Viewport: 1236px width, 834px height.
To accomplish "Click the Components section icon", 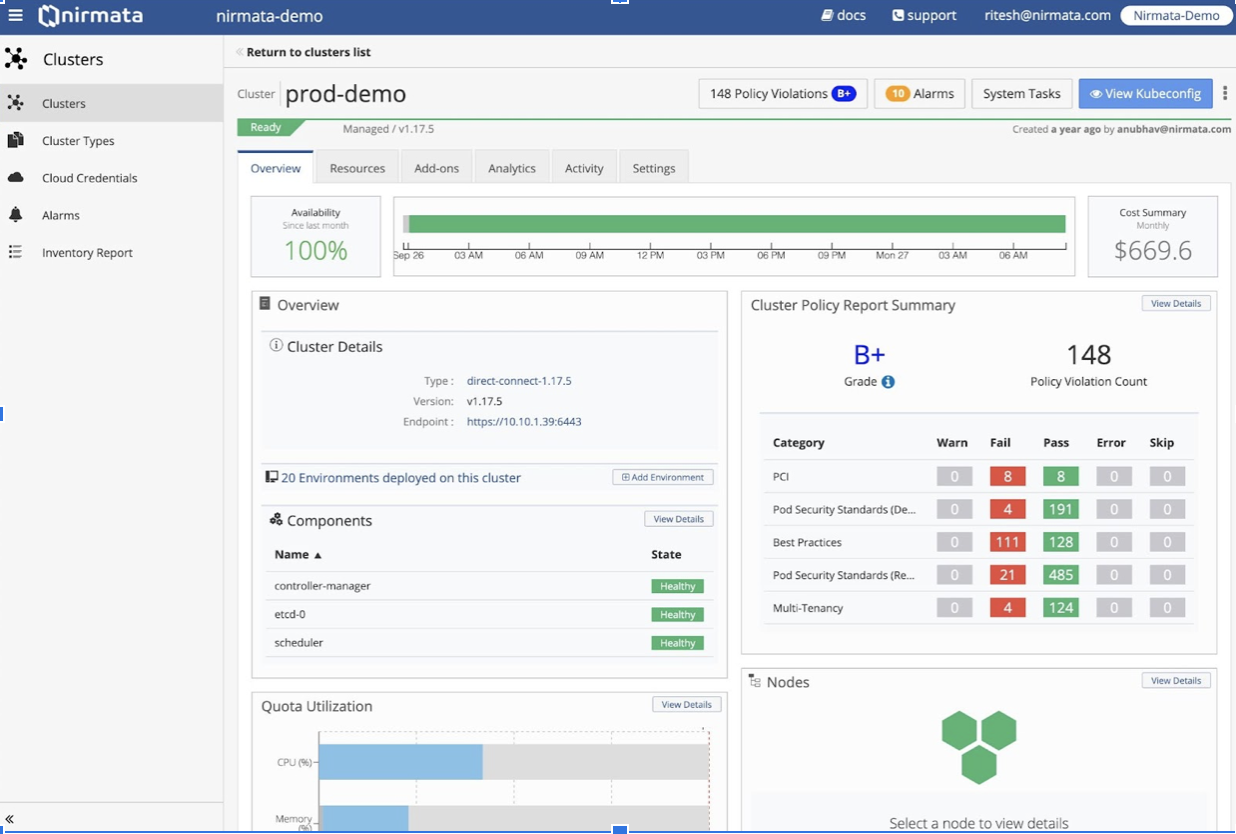I will pyautogui.click(x=276, y=519).
